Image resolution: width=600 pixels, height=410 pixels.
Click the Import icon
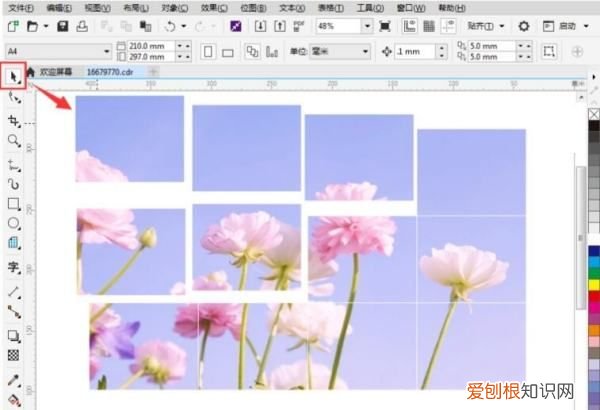click(261, 26)
